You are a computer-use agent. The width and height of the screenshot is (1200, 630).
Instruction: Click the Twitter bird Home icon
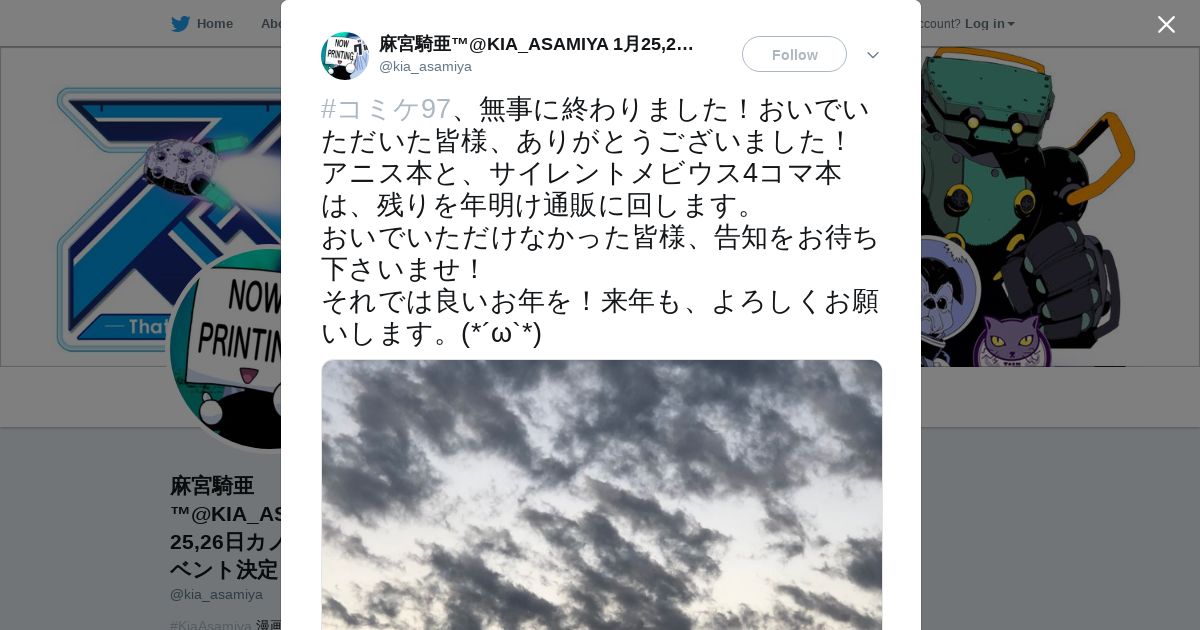(x=180, y=24)
